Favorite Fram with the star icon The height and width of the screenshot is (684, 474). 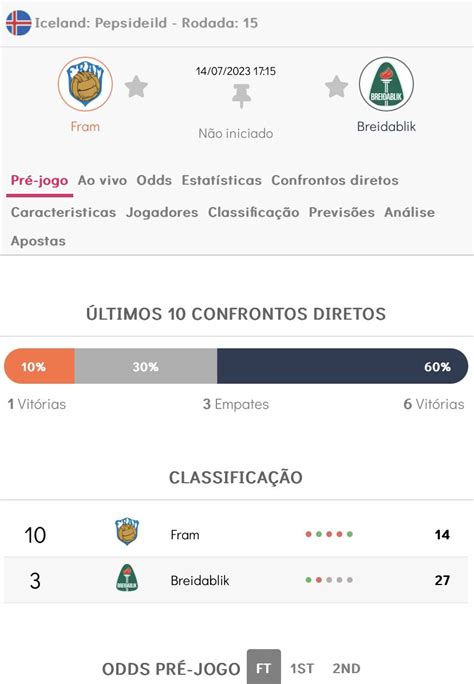coord(136,86)
